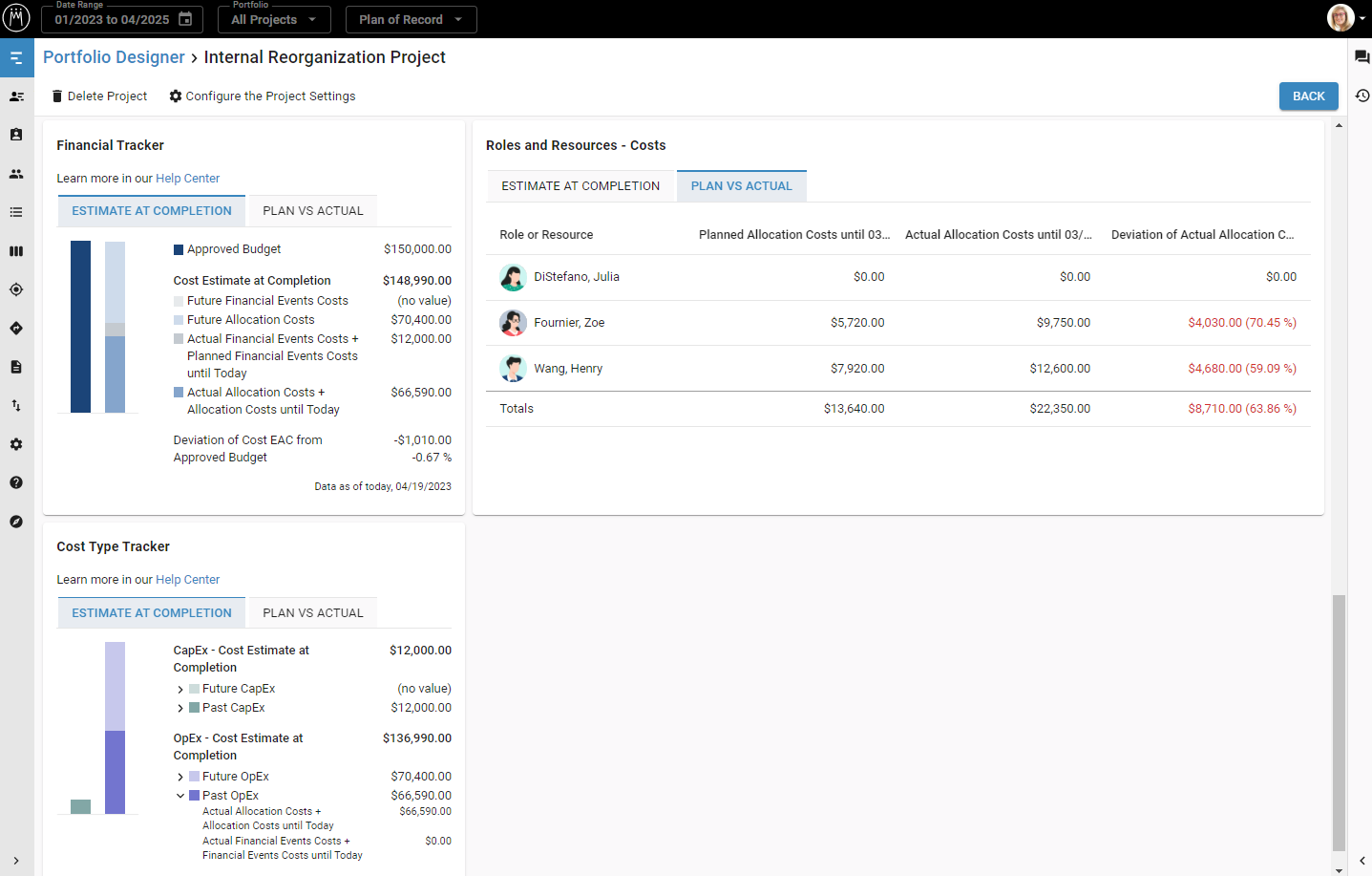Open the document page sidebar icon
The height and width of the screenshot is (876, 1372).
coord(16,367)
